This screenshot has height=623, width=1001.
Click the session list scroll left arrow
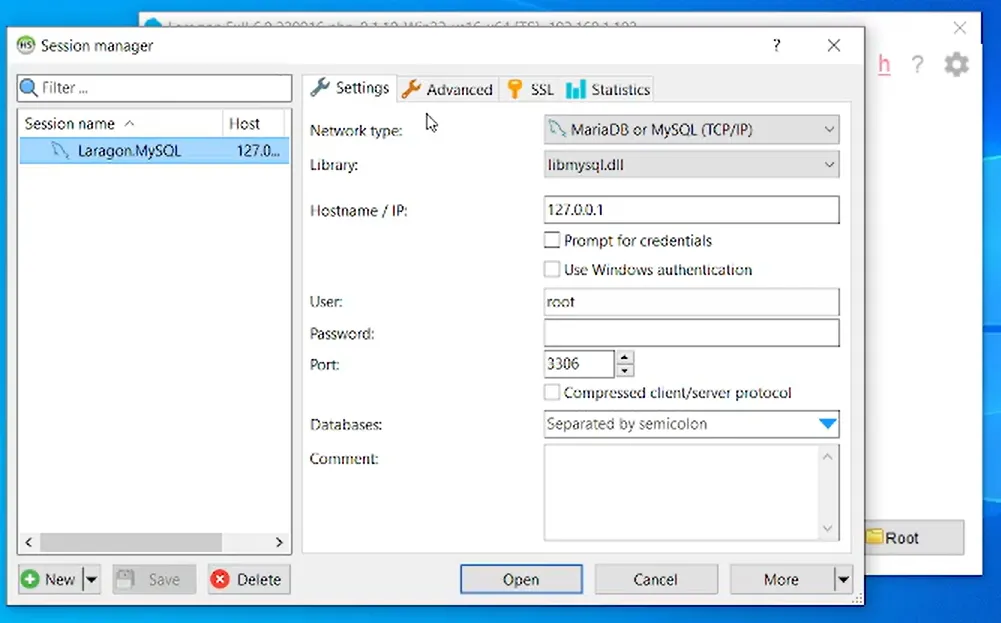[29, 543]
